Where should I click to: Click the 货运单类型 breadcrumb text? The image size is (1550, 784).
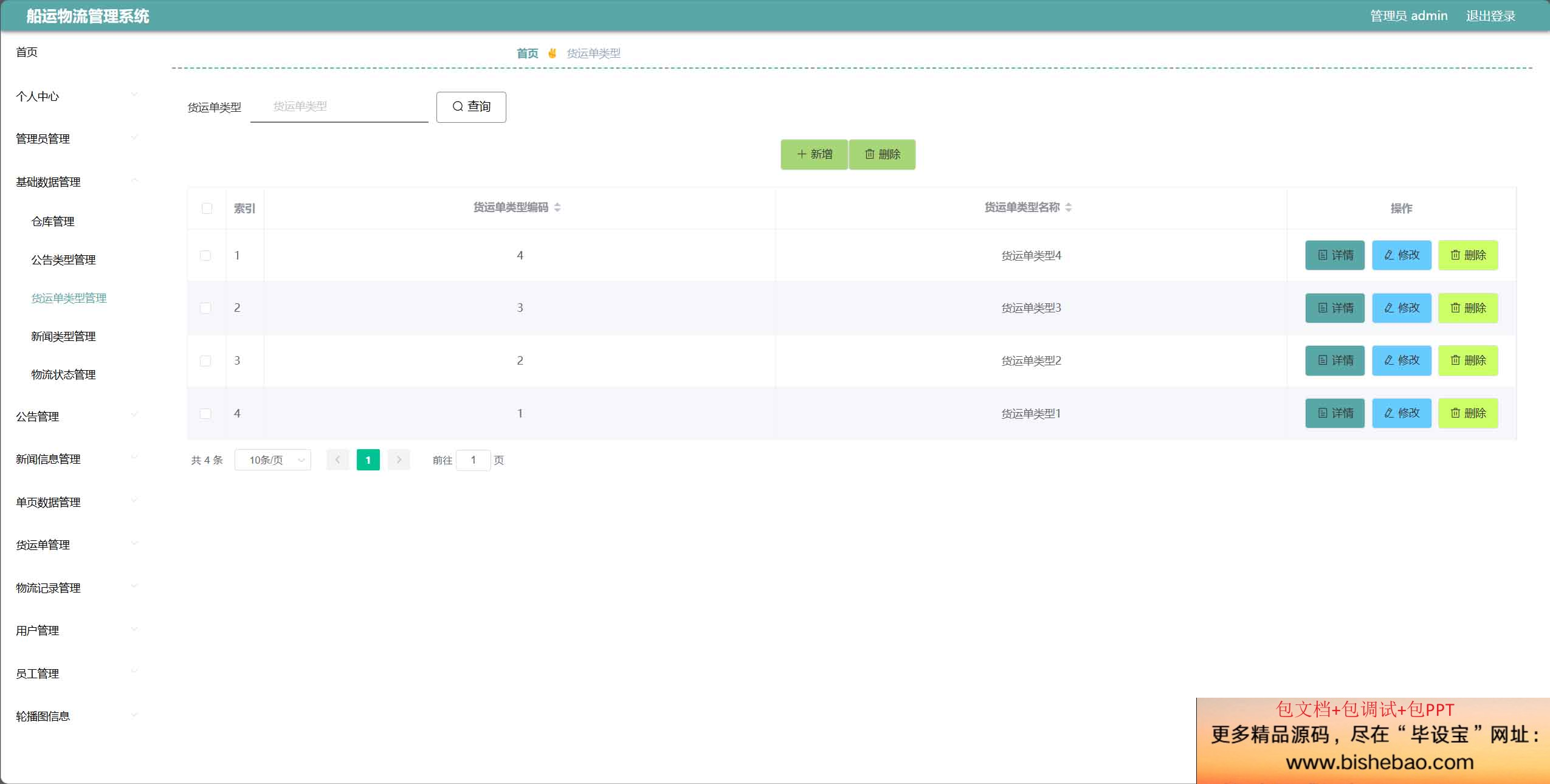click(x=594, y=53)
